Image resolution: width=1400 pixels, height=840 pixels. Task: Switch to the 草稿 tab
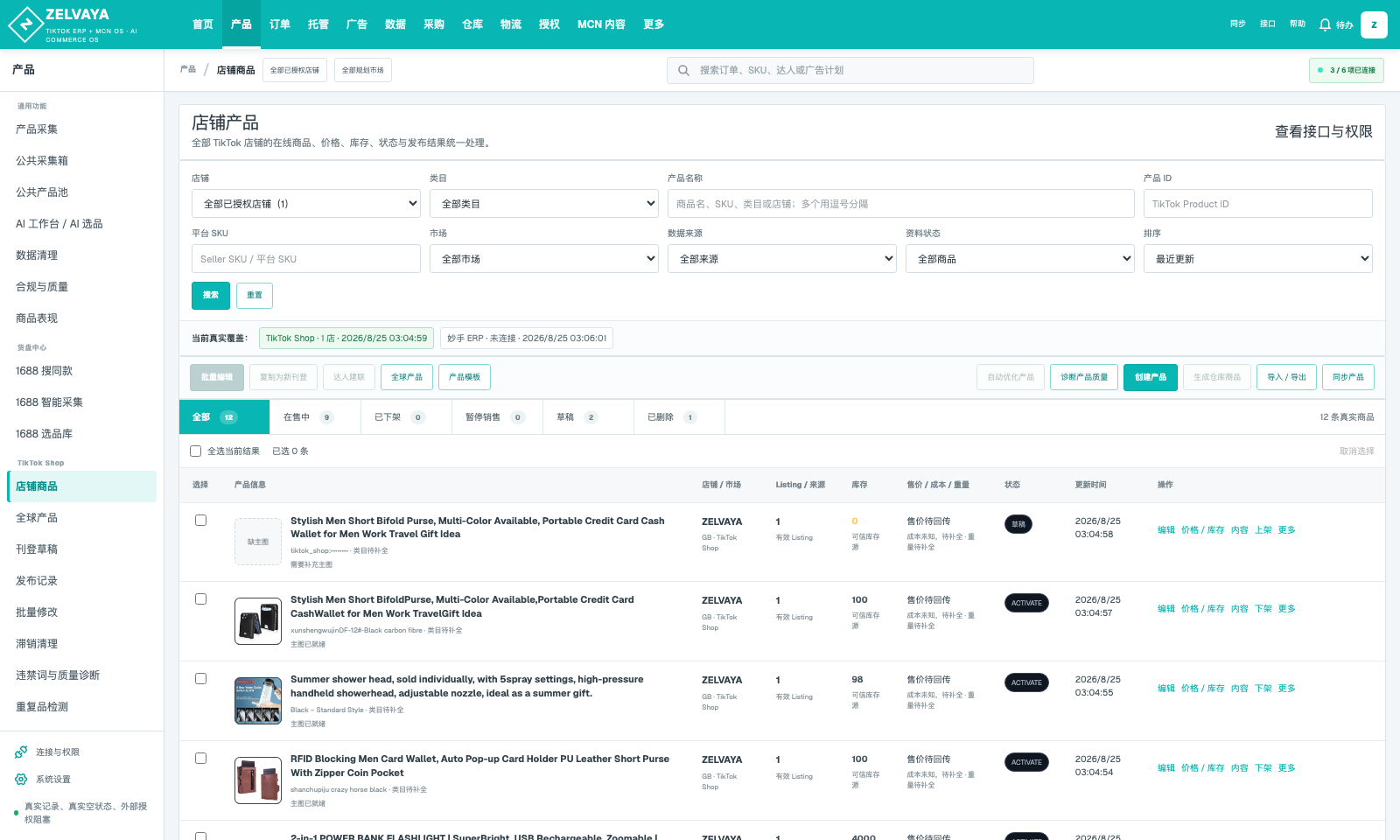click(x=588, y=417)
